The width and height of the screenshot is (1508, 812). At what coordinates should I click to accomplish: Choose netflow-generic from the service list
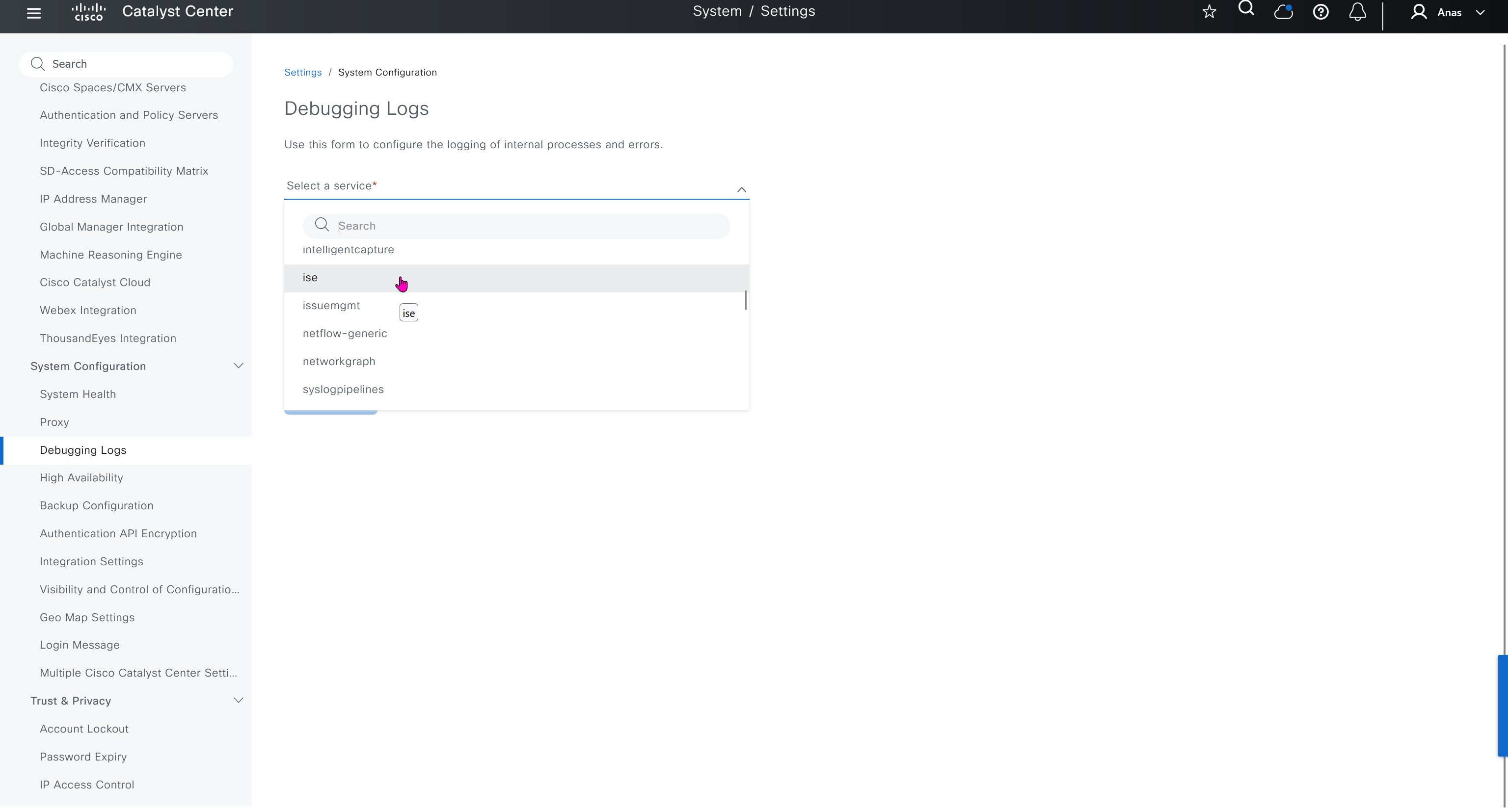coord(345,334)
